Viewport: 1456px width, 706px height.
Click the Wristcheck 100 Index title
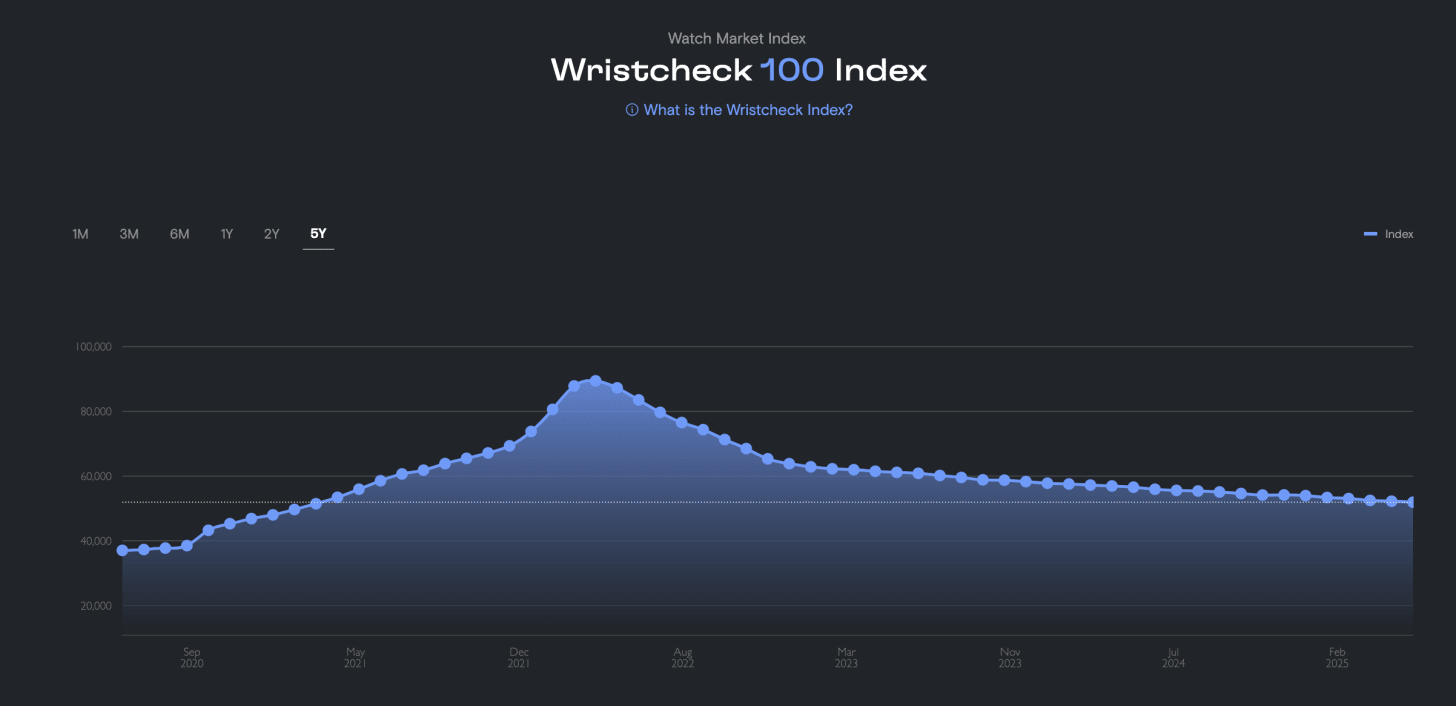tap(737, 69)
